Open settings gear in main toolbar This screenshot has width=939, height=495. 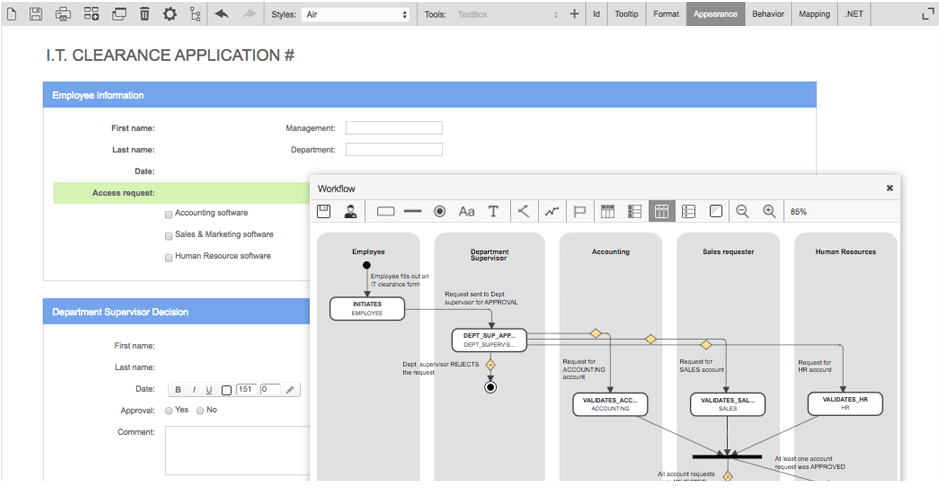point(170,14)
